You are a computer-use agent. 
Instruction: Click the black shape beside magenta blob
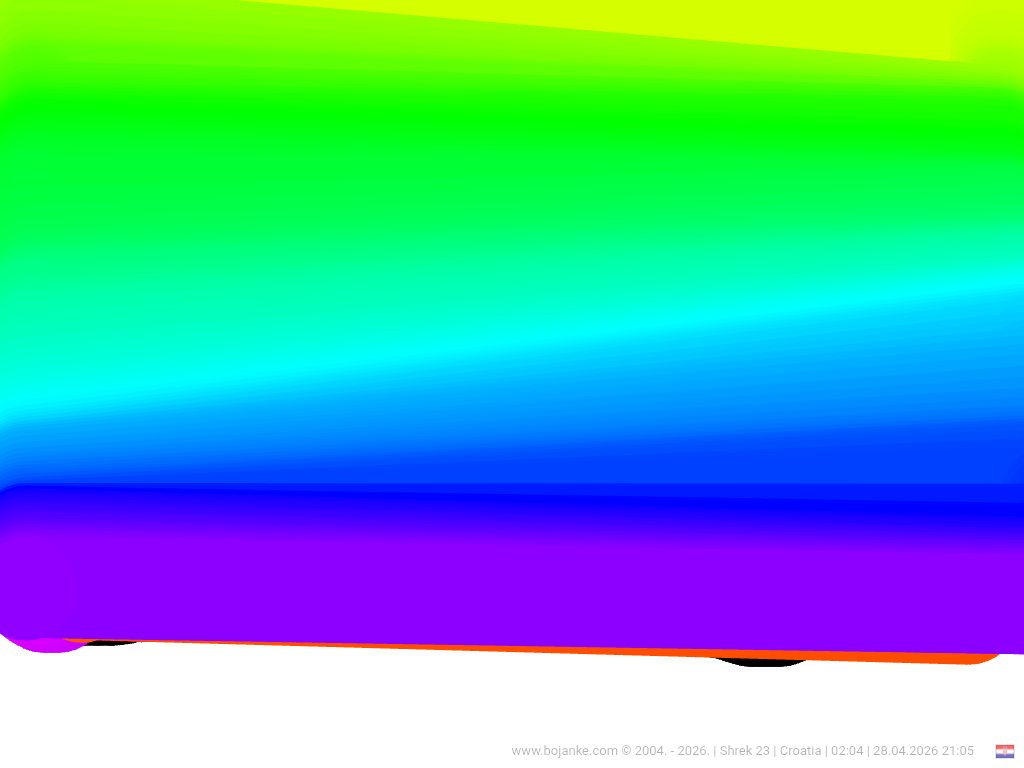(108, 641)
